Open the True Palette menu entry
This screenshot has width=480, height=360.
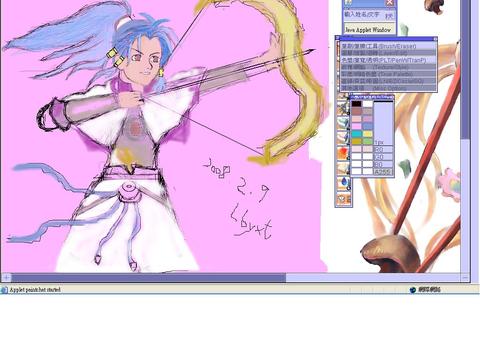click(388, 74)
